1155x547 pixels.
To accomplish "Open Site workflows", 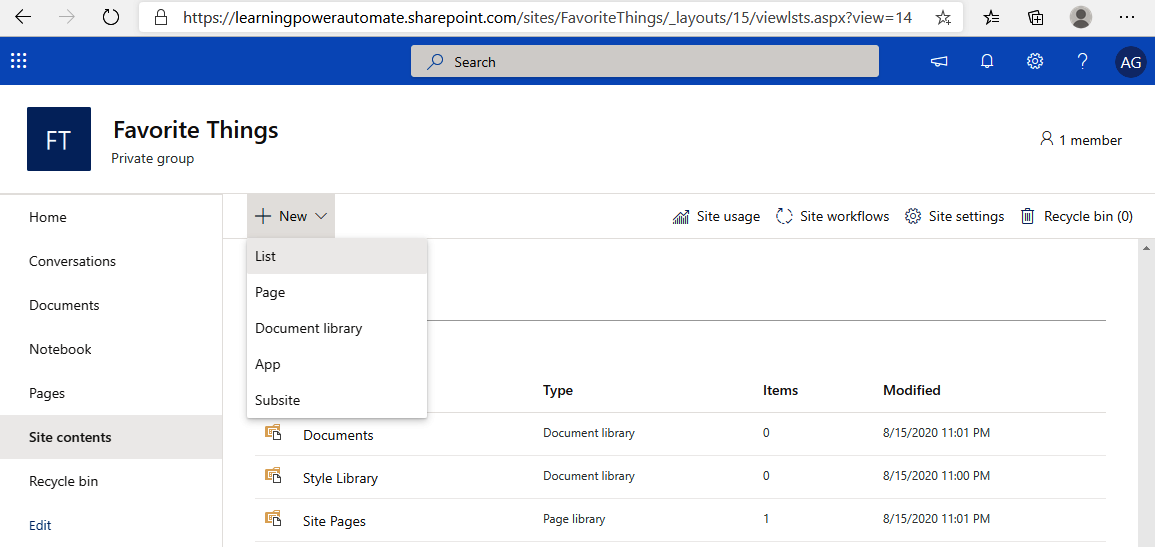I will tap(833, 217).
